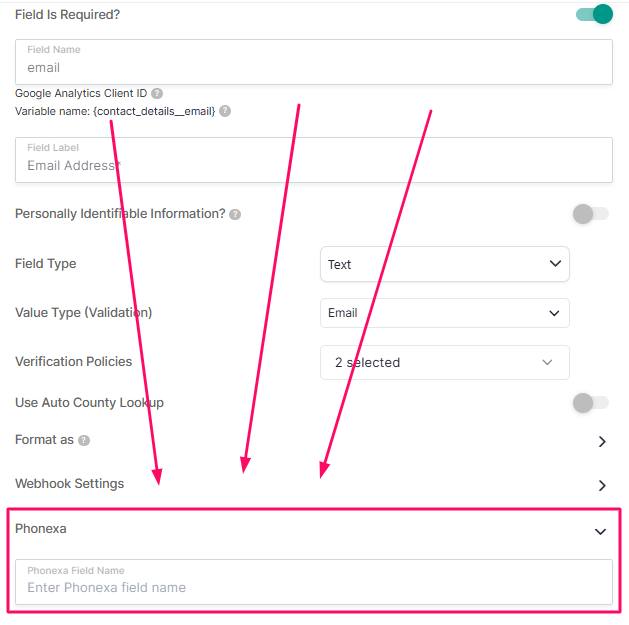The height and width of the screenshot is (625, 629).
Task: Click the Webhook Settings label
Action: pos(69,484)
